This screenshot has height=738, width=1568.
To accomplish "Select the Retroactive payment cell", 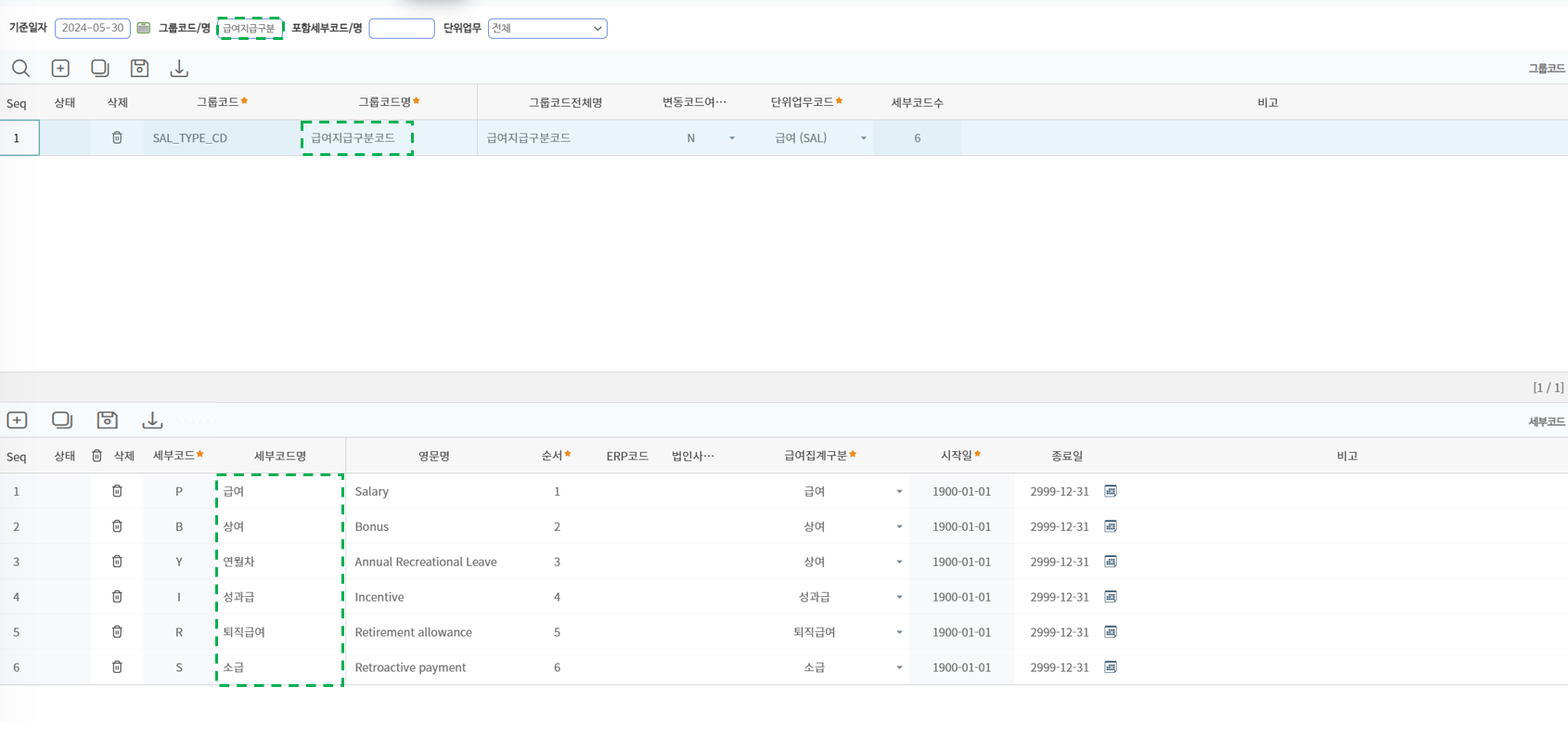I will [433, 667].
